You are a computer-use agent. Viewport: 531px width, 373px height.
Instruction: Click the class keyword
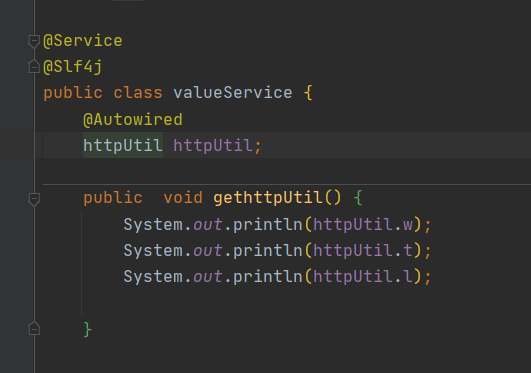point(138,93)
